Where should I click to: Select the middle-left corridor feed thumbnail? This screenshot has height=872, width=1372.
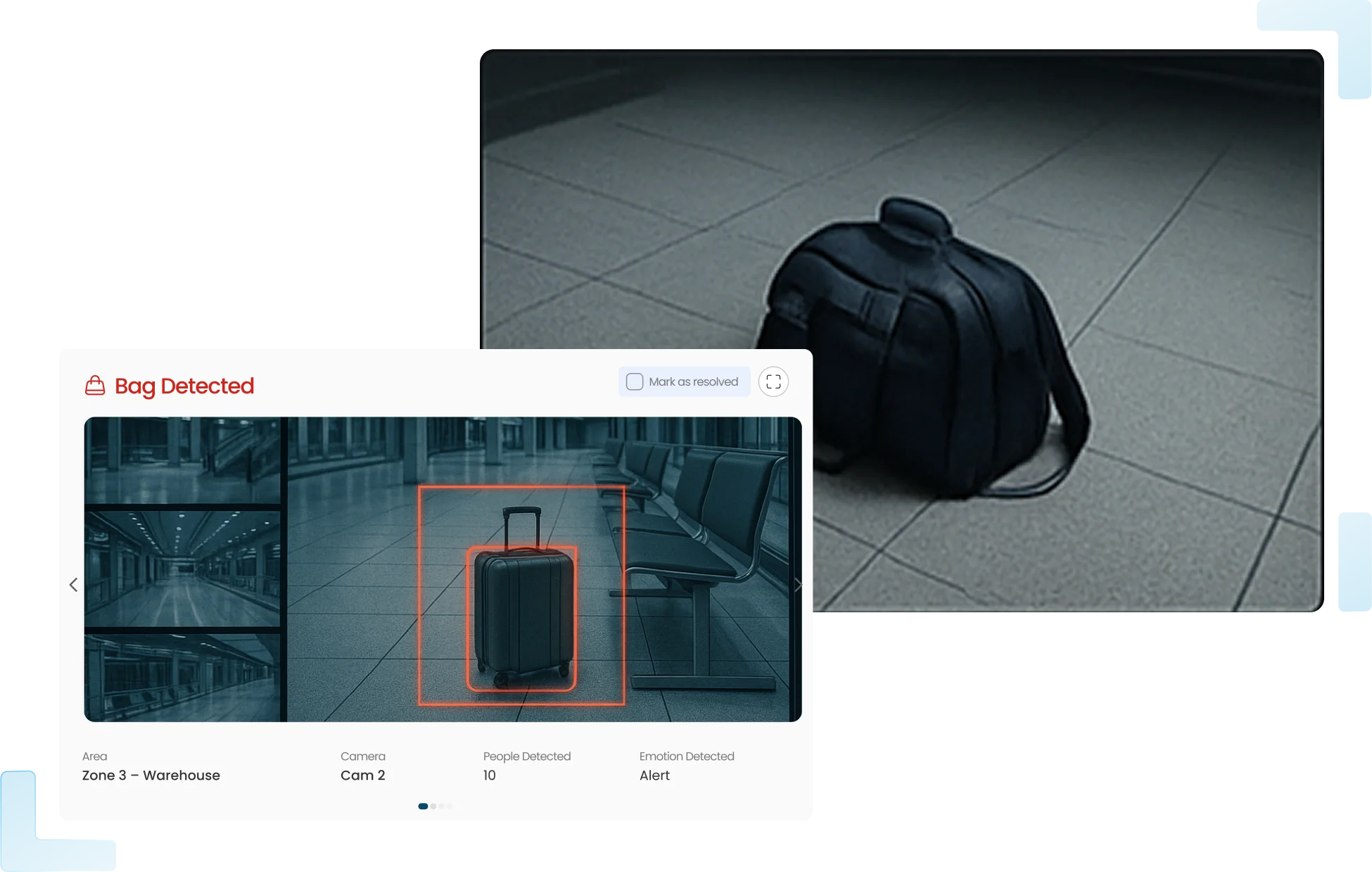pos(183,568)
